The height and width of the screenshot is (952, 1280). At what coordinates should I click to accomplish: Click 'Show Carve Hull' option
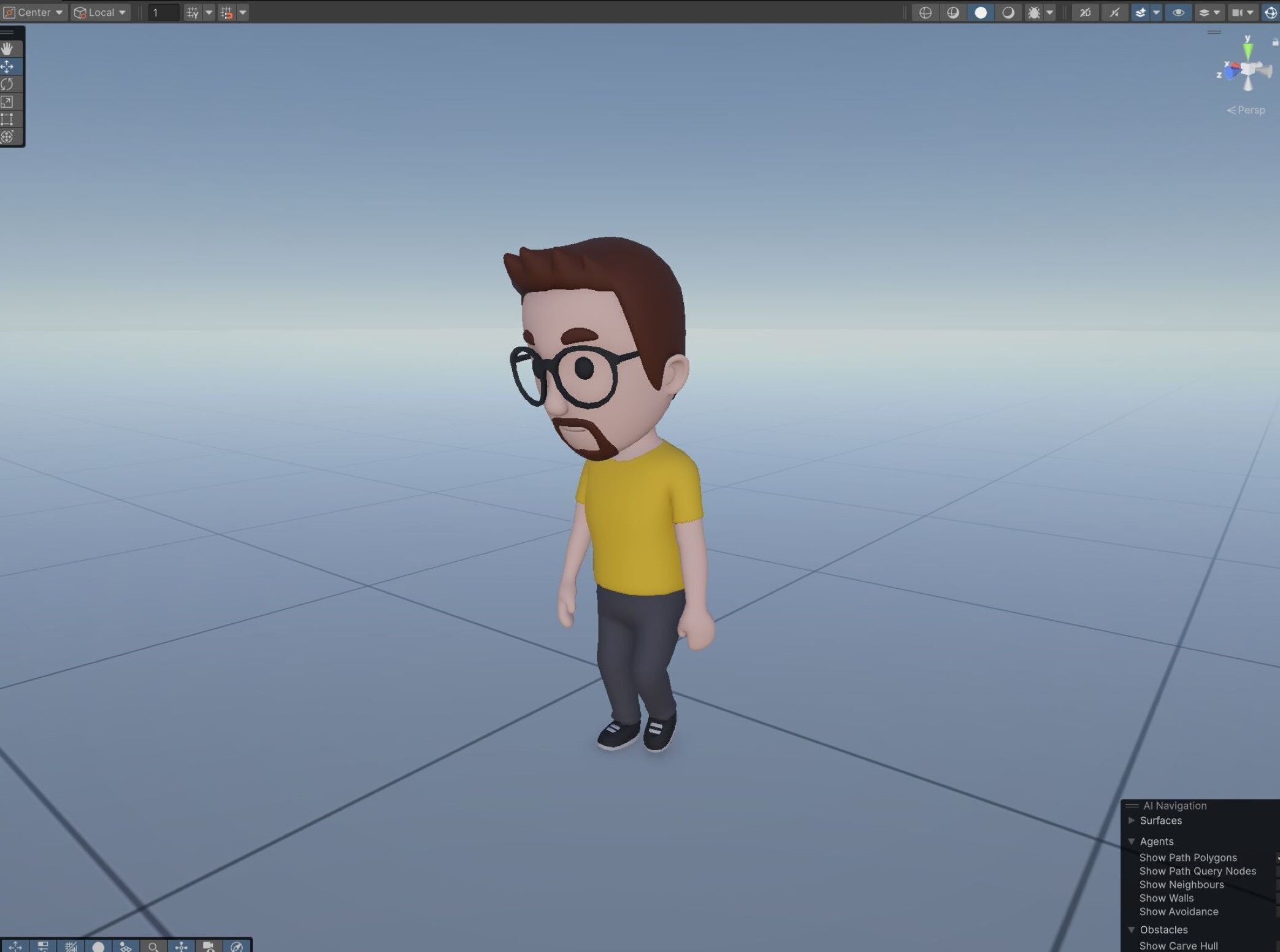(1178, 946)
